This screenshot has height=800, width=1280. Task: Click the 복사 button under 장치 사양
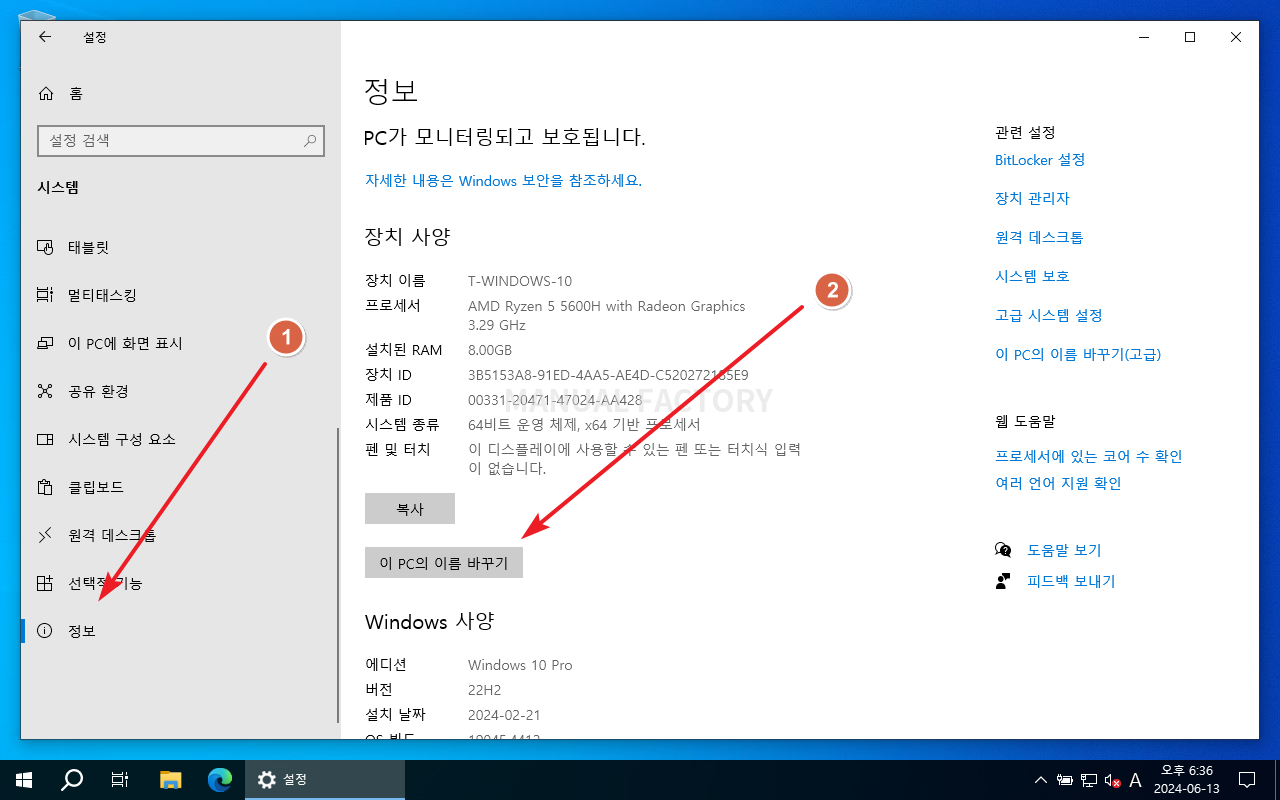coord(410,509)
